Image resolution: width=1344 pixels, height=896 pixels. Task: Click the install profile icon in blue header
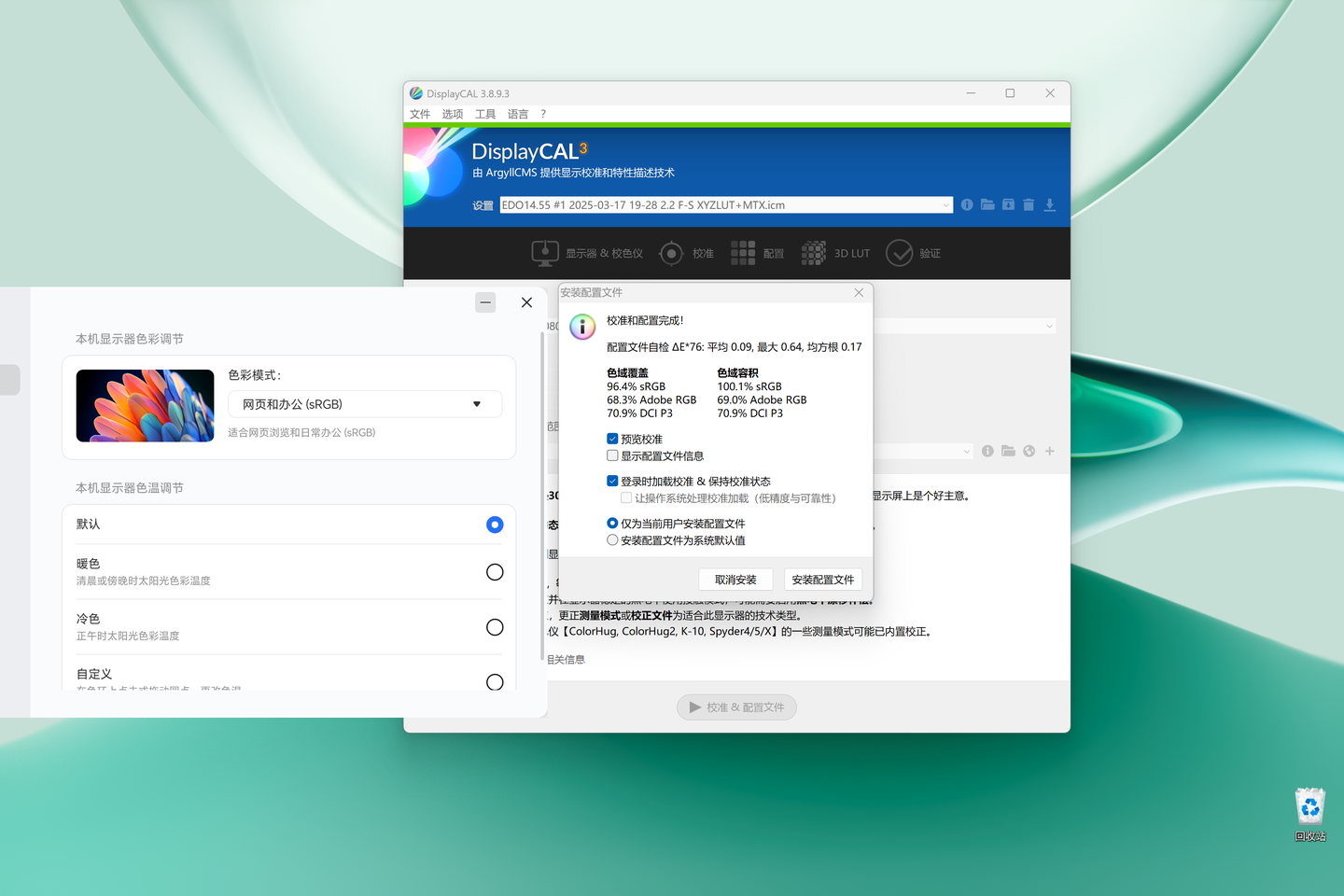click(x=1008, y=204)
